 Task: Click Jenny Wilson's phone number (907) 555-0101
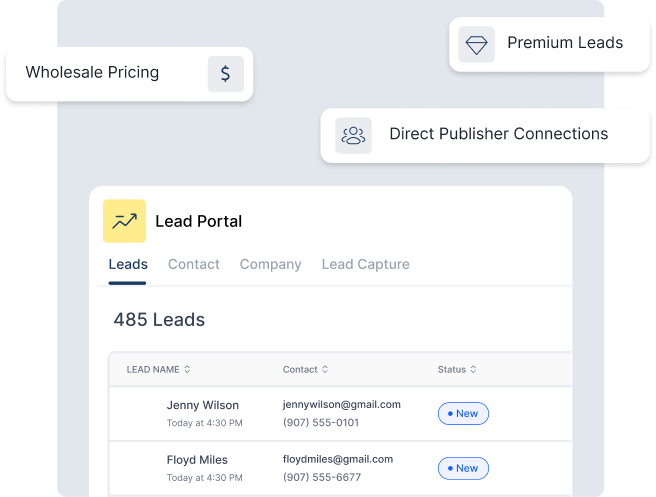(321, 423)
